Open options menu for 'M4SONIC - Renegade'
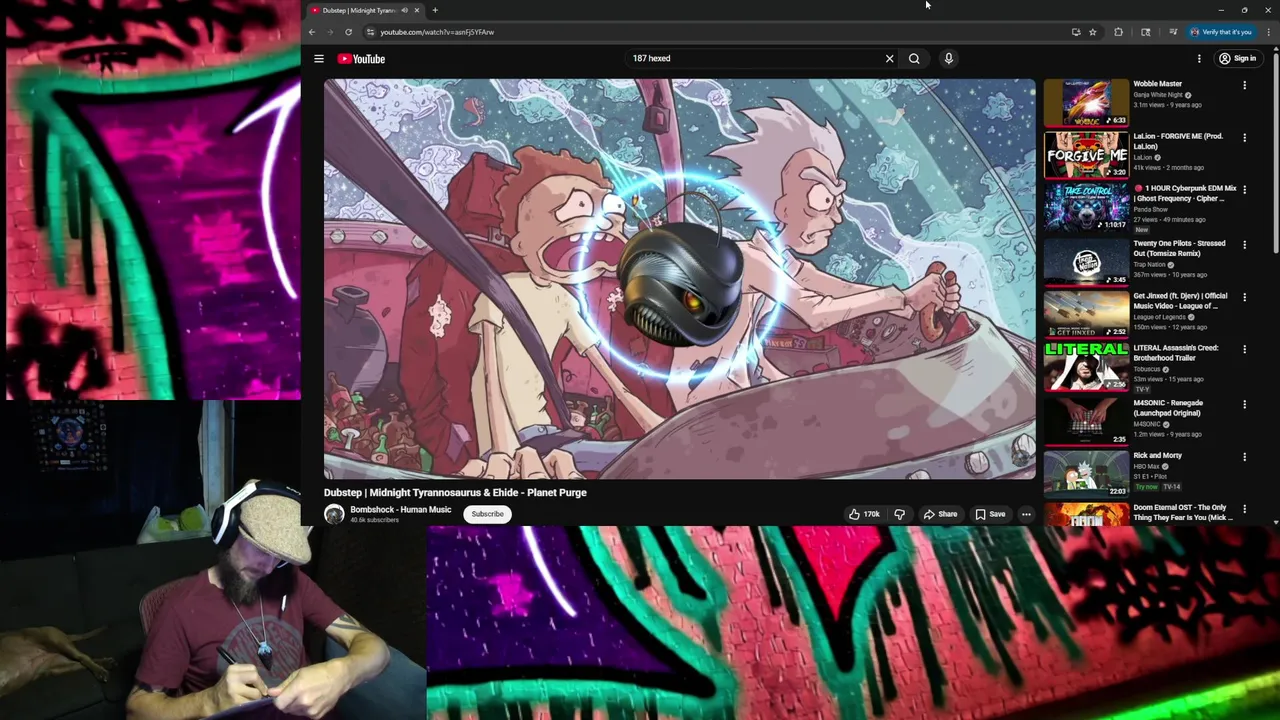This screenshot has width=1280, height=720. coord(1245,405)
